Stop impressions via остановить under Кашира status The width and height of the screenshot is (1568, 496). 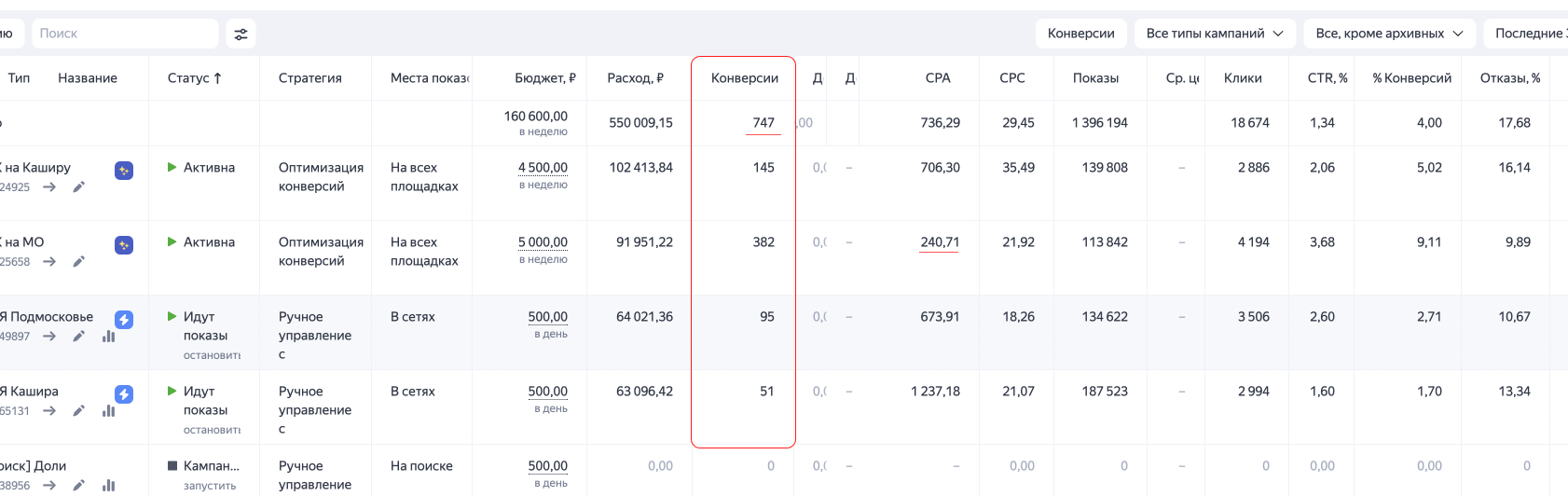coord(212,430)
